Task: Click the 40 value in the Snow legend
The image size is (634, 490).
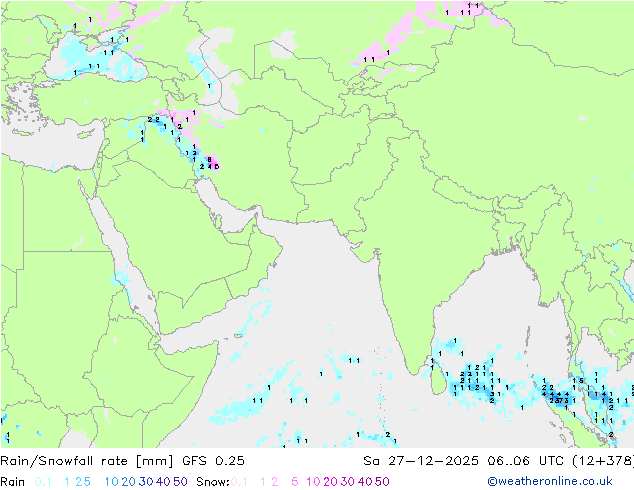Action: [365, 482]
